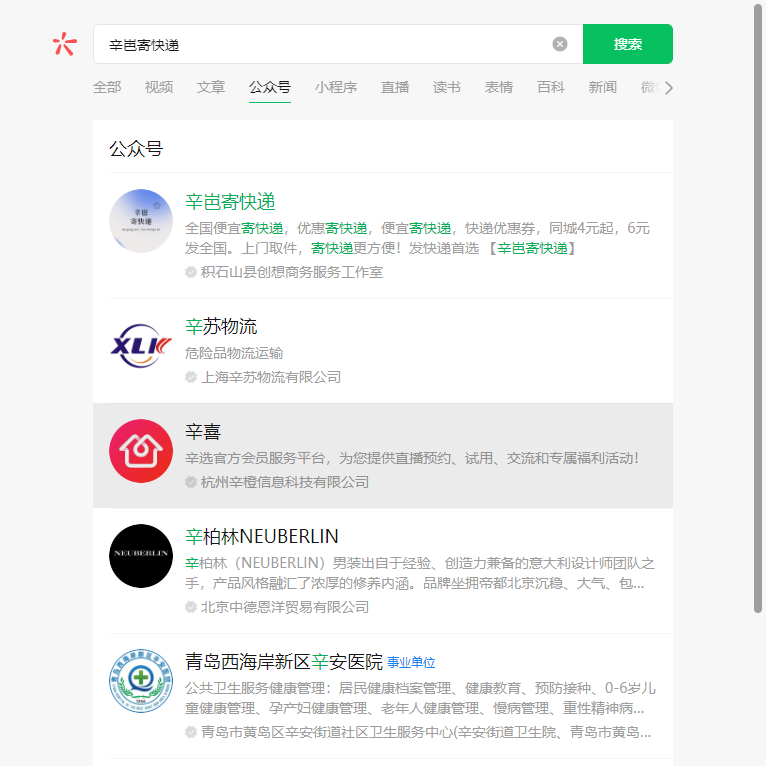The width and height of the screenshot is (766, 766).
Task: Click the green 搜索 button
Action: [628, 44]
